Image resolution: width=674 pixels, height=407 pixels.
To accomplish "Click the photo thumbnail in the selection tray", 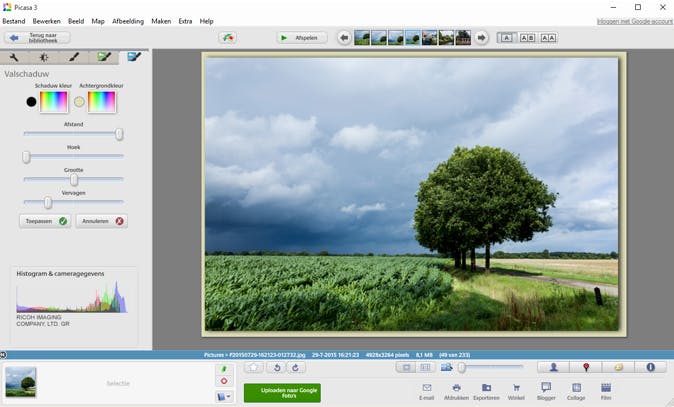I will point(21,382).
